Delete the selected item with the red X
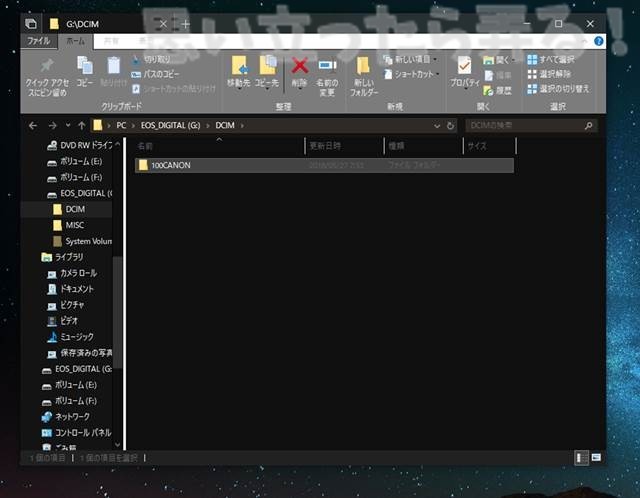Screen dimensions: 640x498 tap(300, 72)
